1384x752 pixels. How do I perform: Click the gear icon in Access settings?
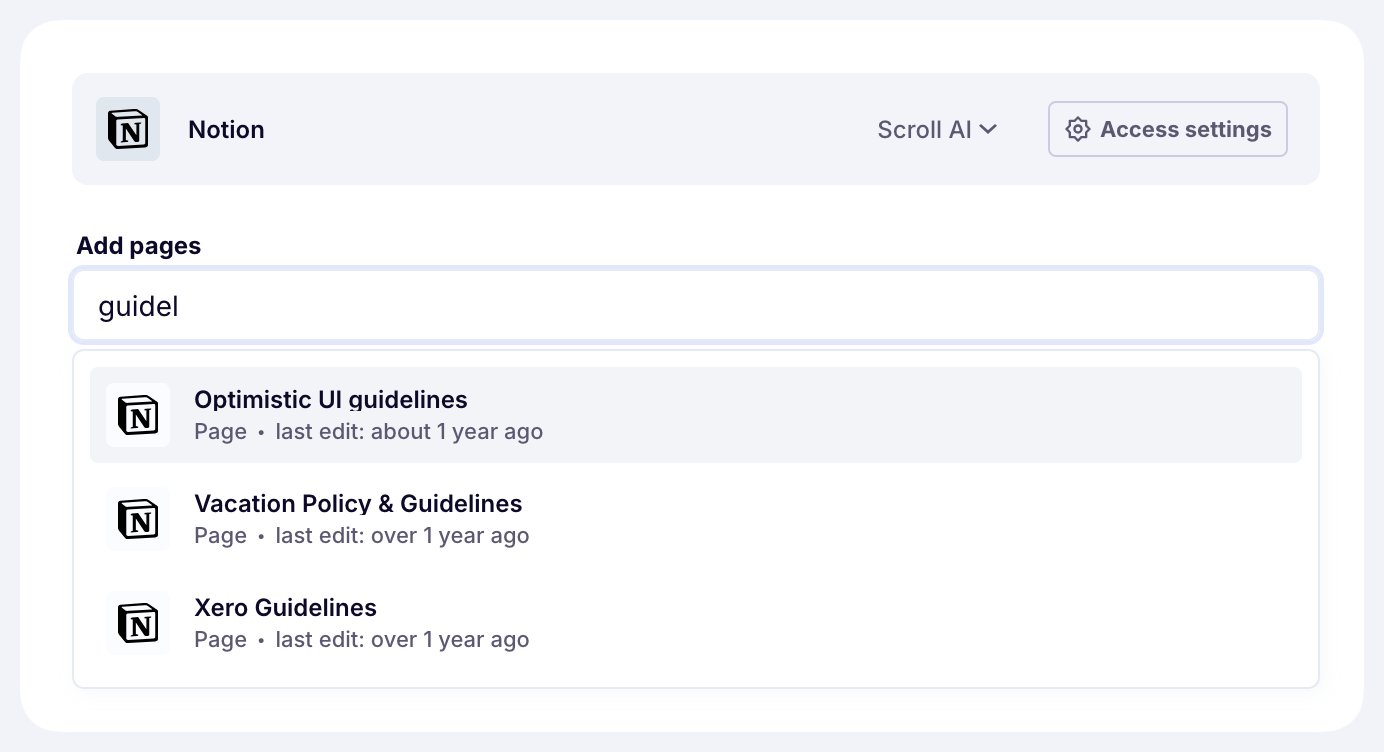pos(1077,129)
